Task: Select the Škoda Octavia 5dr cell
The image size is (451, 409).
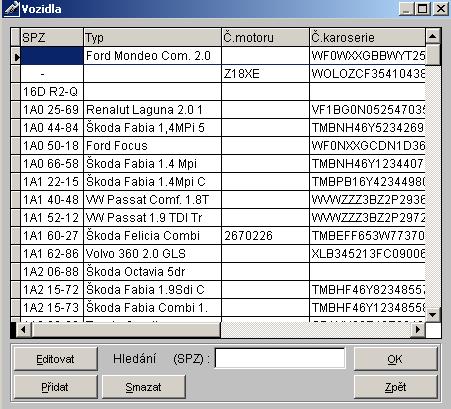Action: point(152,272)
